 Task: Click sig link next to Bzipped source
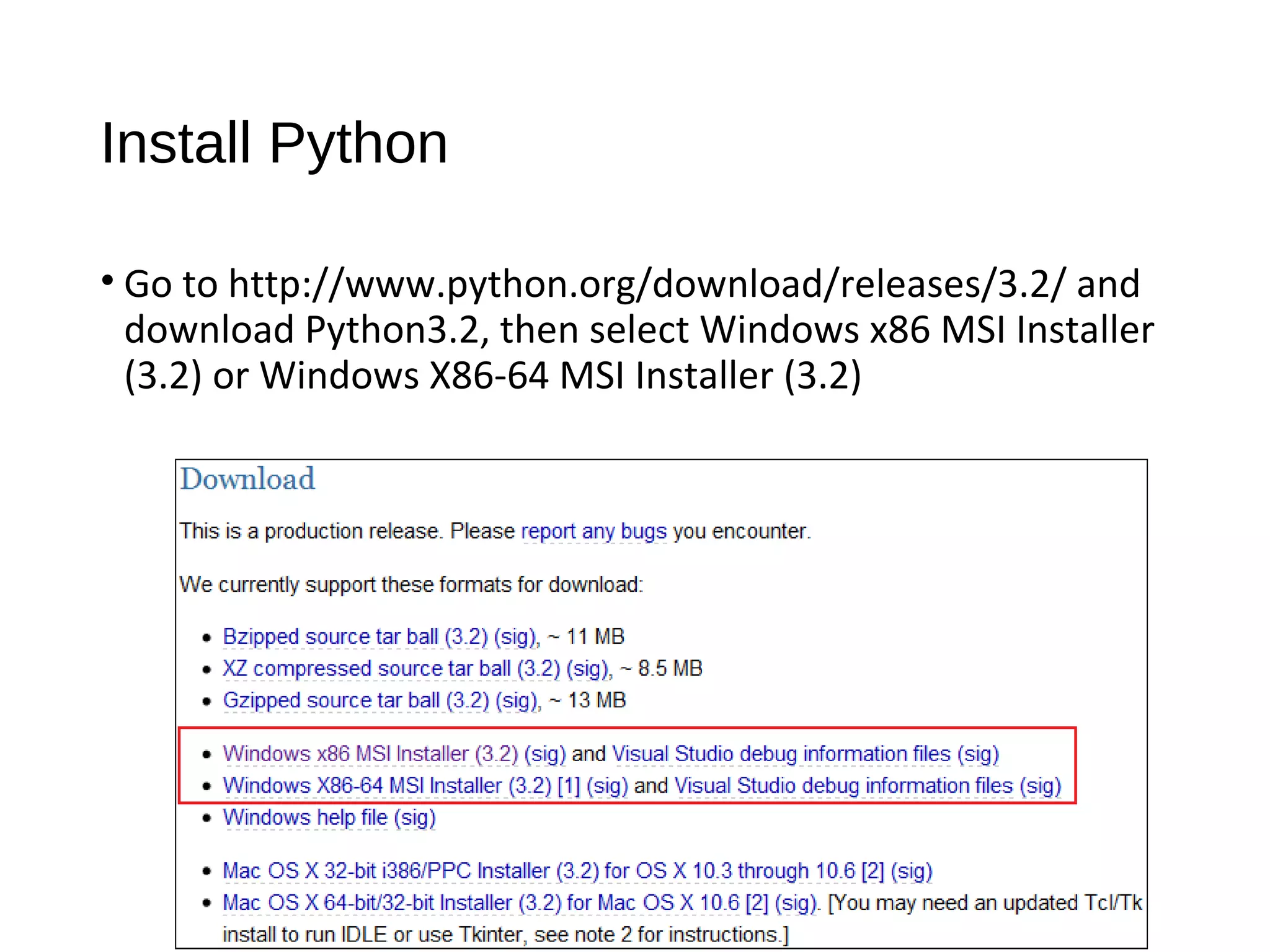(x=515, y=637)
